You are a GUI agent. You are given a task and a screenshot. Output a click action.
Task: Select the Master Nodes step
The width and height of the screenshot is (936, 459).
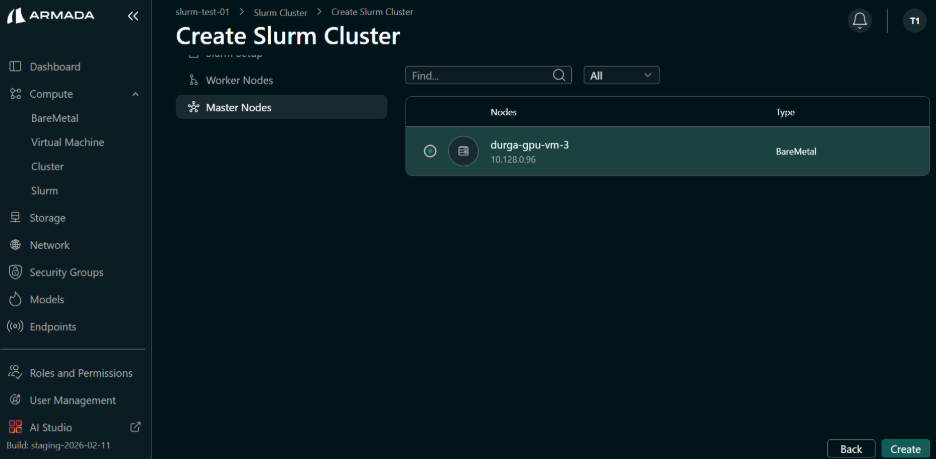click(281, 107)
